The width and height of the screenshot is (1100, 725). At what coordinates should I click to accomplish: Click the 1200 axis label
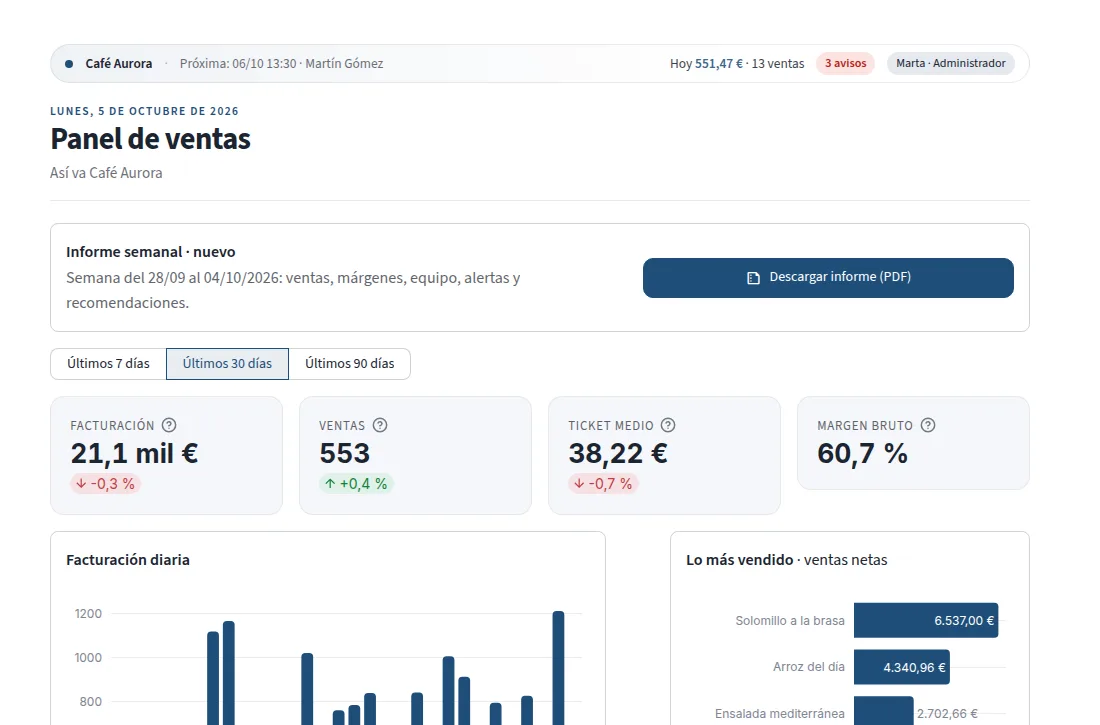pos(88,613)
